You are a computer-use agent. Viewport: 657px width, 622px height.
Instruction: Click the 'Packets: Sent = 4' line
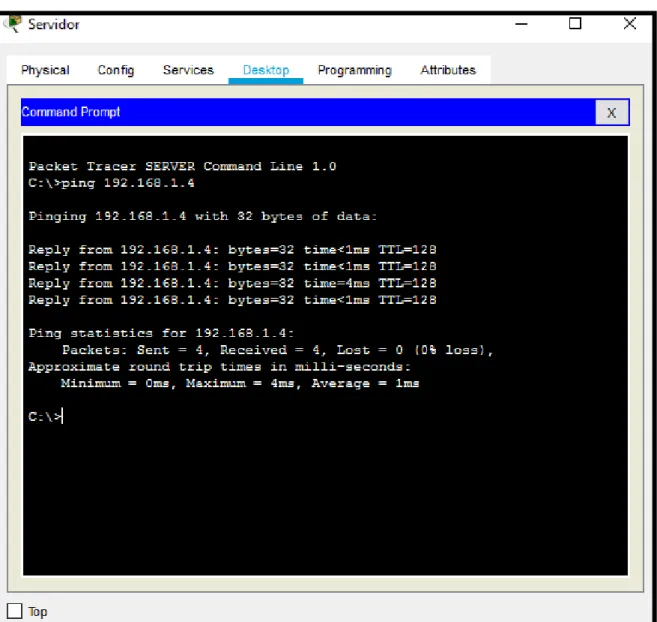tap(277, 350)
